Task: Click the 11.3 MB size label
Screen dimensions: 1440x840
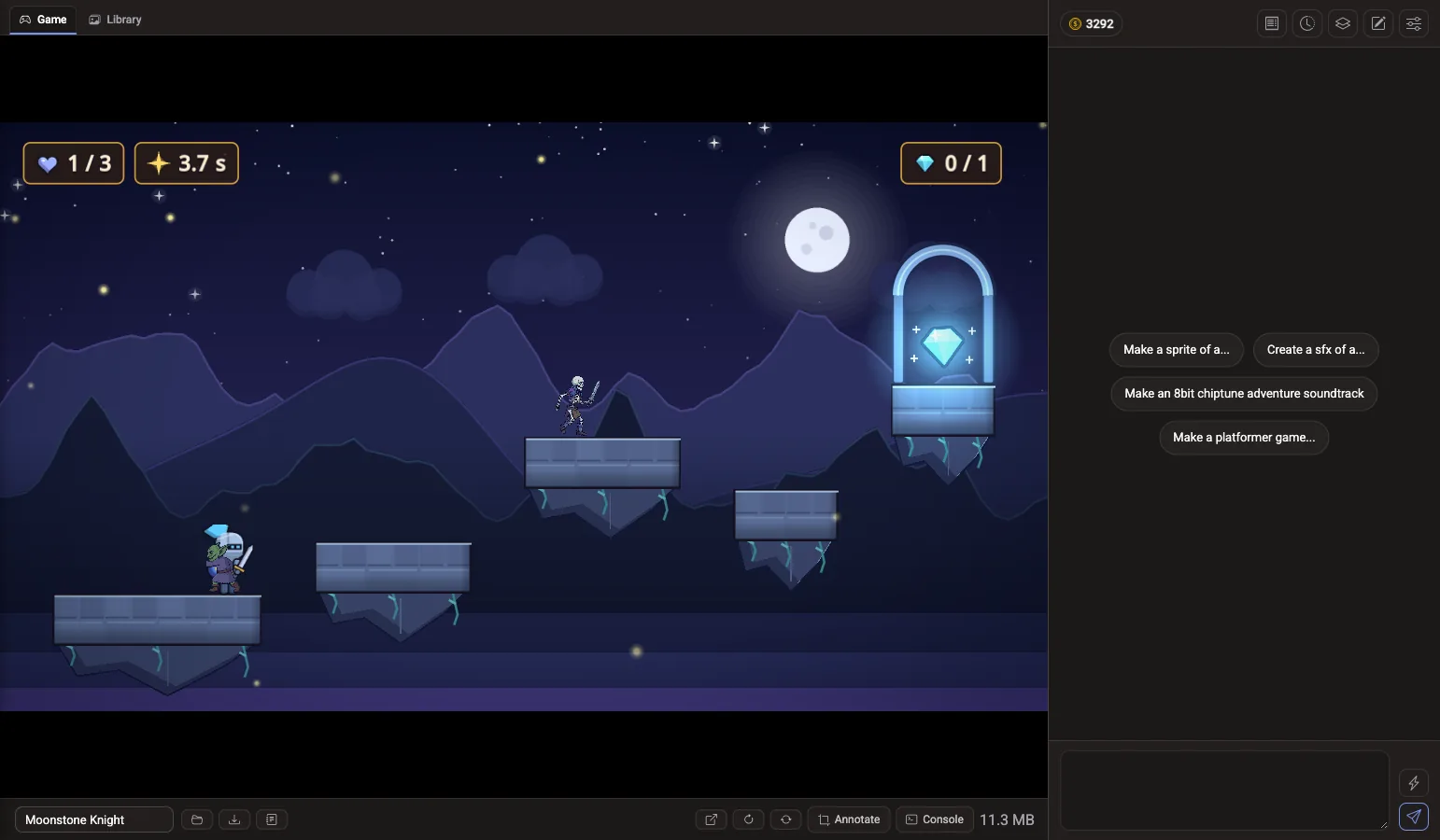Action: coord(1007,819)
